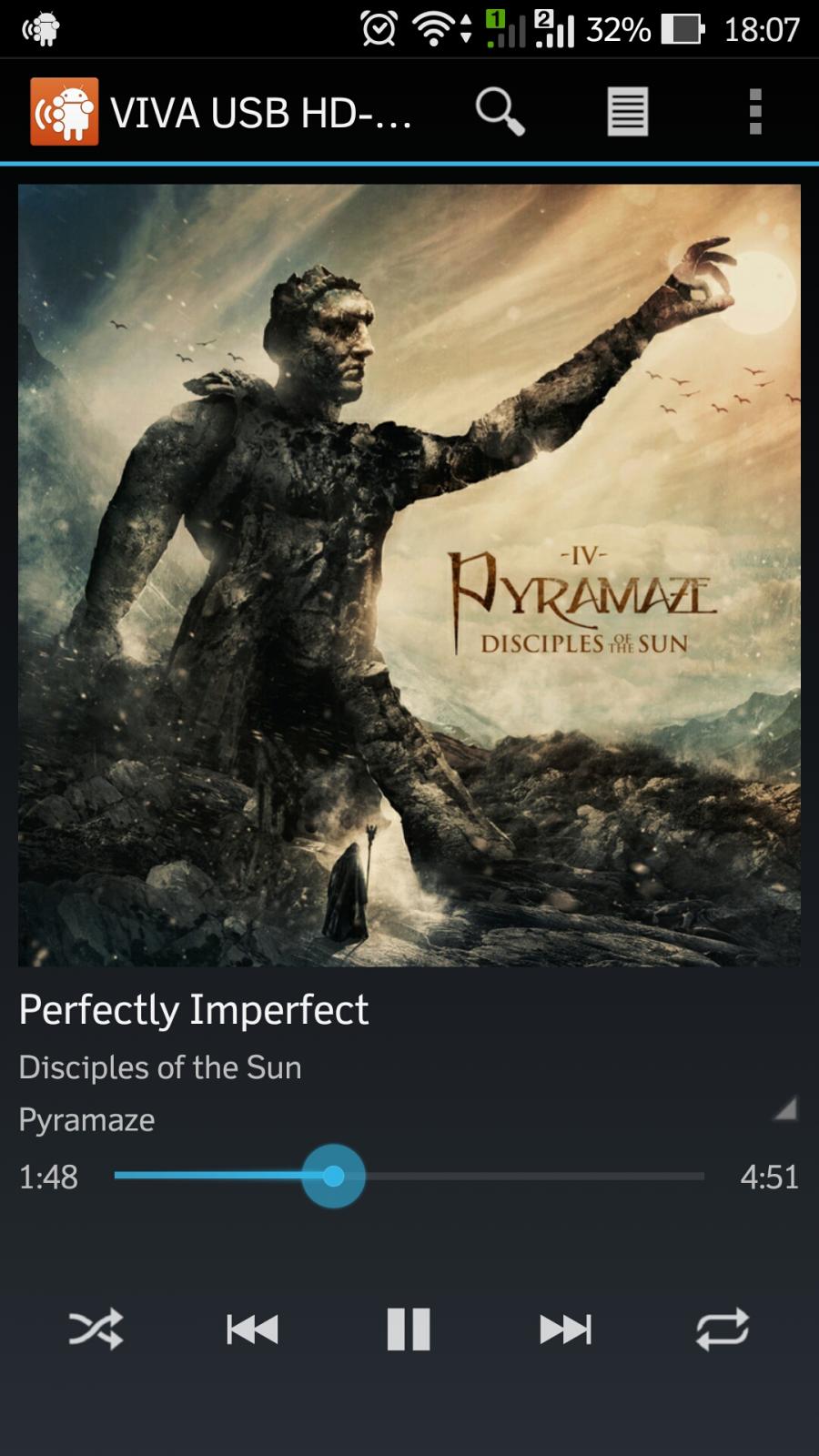Toggle repeat mode
Viewport: 819px width, 1456px height.
(x=723, y=1330)
